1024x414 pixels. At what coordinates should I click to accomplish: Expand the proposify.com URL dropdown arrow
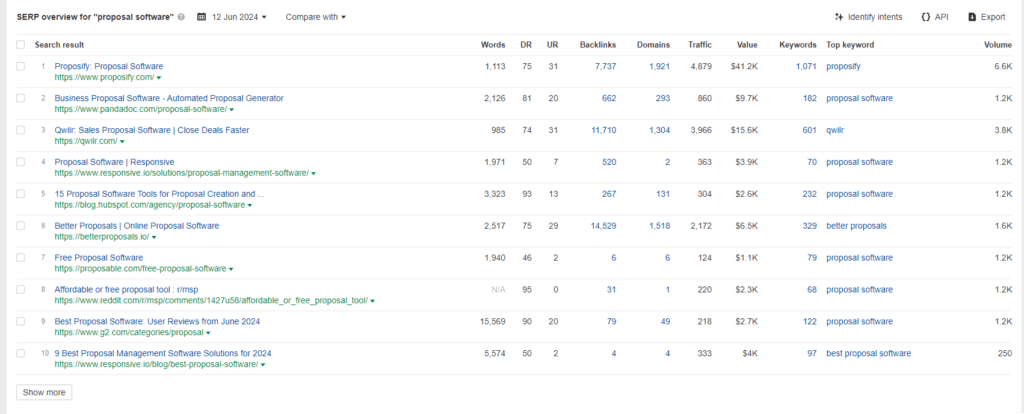coord(159,78)
